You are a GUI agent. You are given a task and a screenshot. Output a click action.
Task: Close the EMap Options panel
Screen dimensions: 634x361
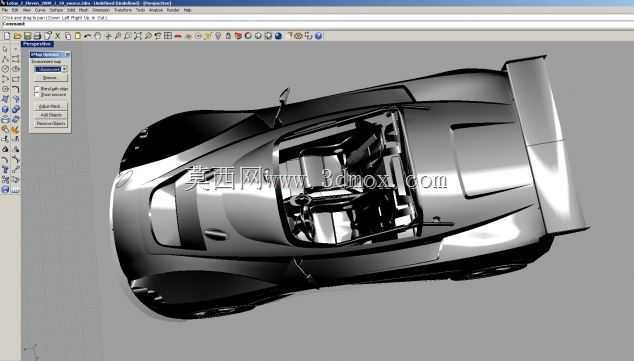(x=67, y=54)
